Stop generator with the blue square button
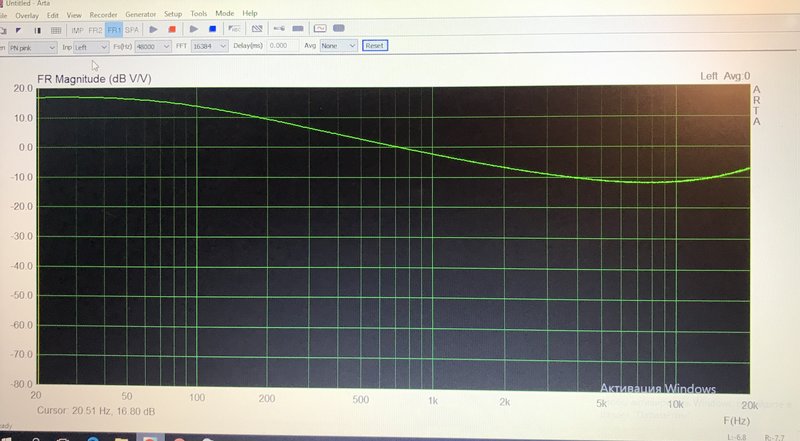 pos(213,29)
